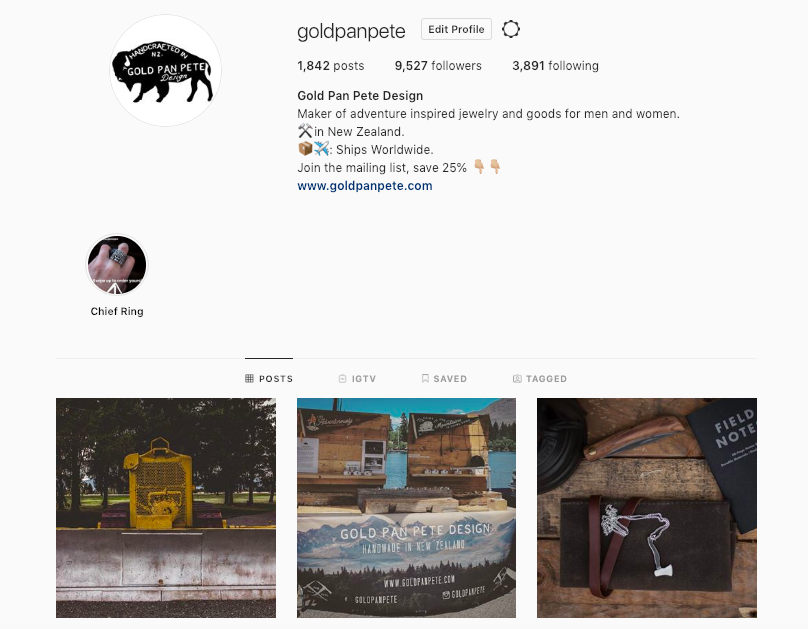808x629 pixels.
Task: Switch to the Saved tab
Action: coord(444,379)
